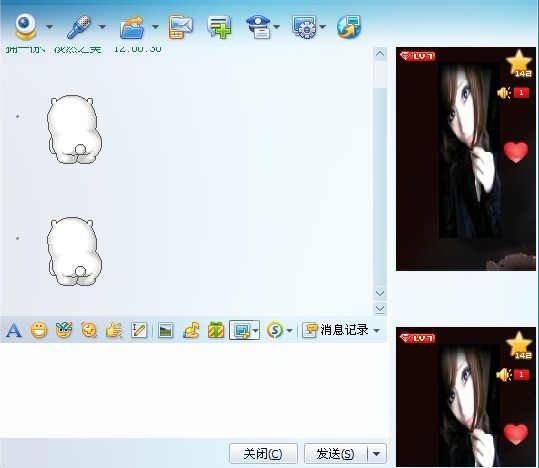The width and height of the screenshot is (539, 468).
Task: Open 消息记录 message history
Action: [335, 330]
